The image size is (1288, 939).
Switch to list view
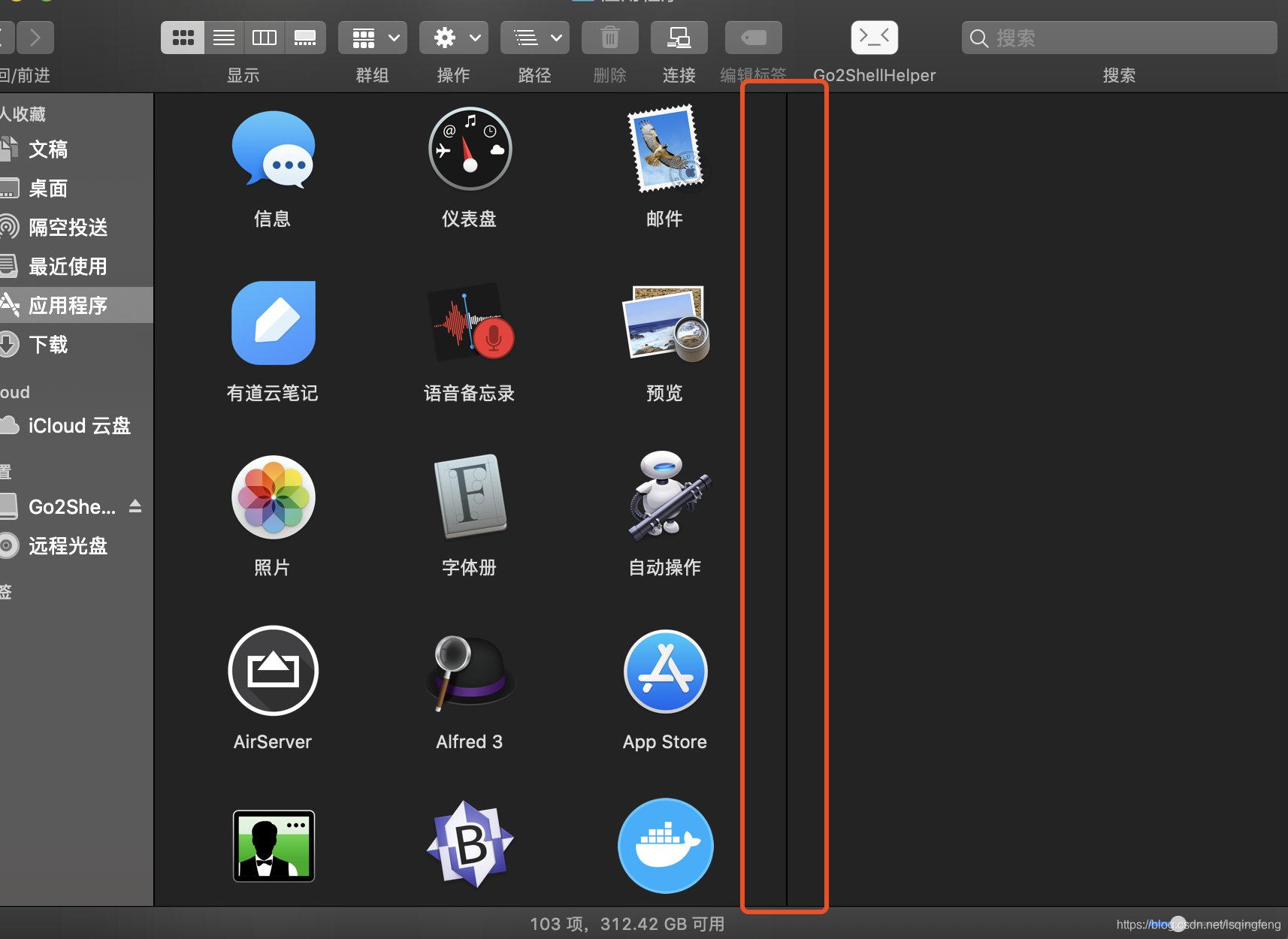point(224,38)
